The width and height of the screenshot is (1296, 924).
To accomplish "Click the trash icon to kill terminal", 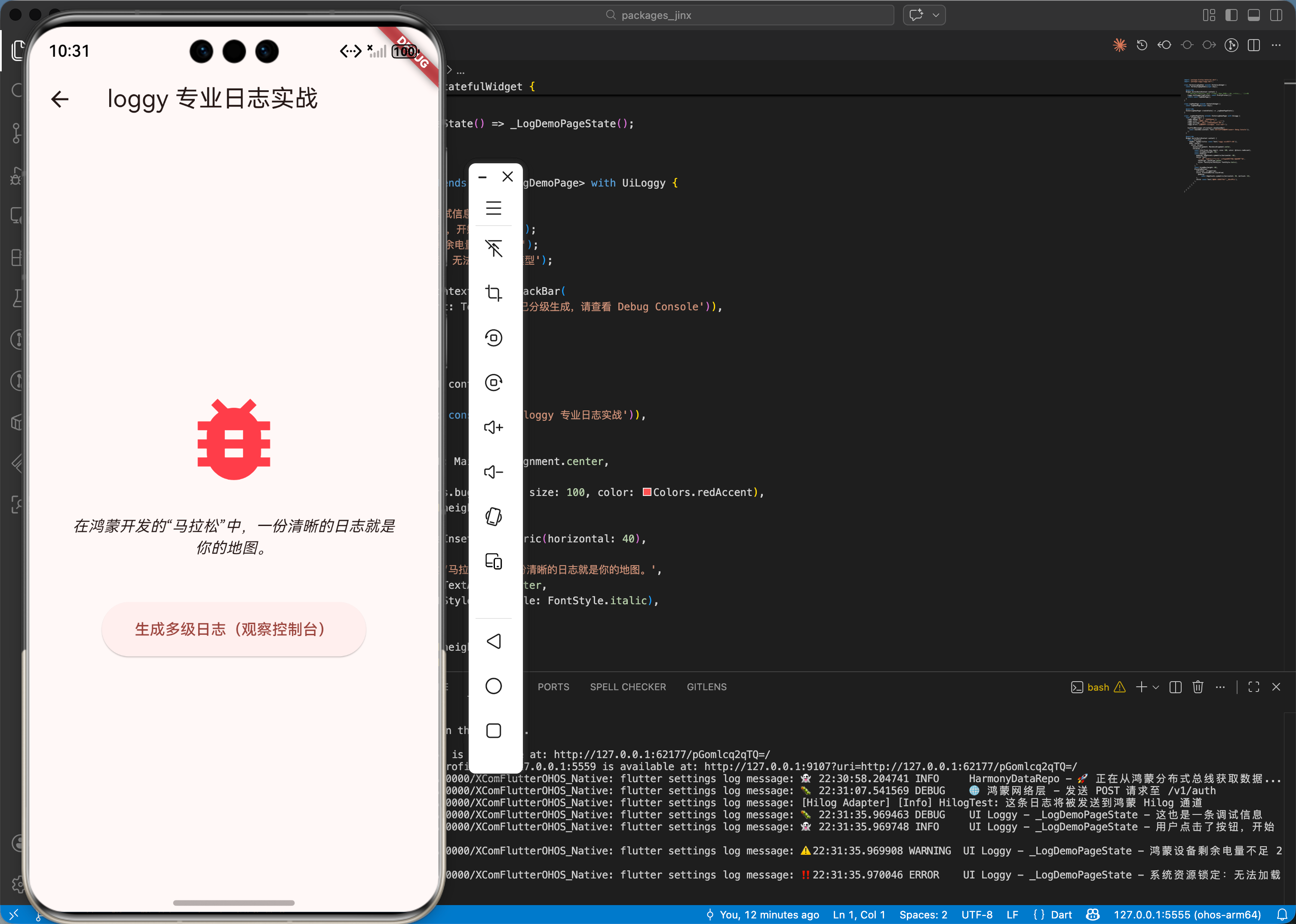I will (x=1198, y=687).
